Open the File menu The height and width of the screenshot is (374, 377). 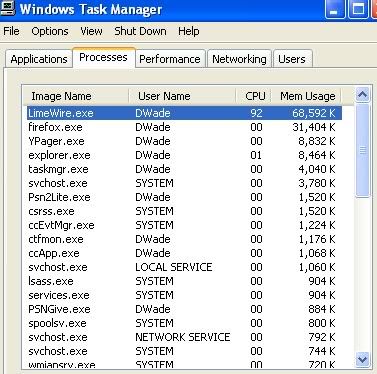[11, 31]
